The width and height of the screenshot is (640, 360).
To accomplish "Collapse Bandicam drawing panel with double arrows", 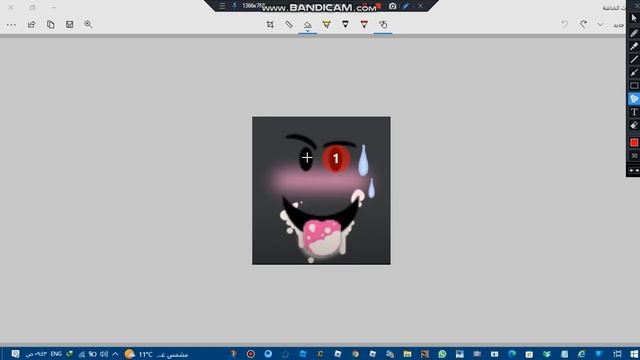I will 634,170.
